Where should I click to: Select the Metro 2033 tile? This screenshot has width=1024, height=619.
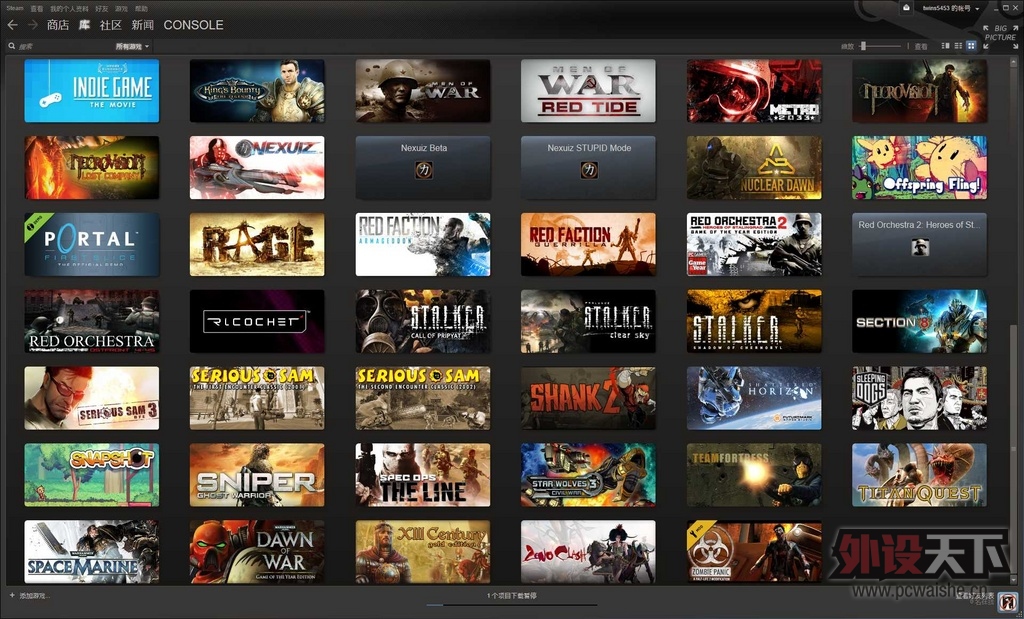pos(754,91)
